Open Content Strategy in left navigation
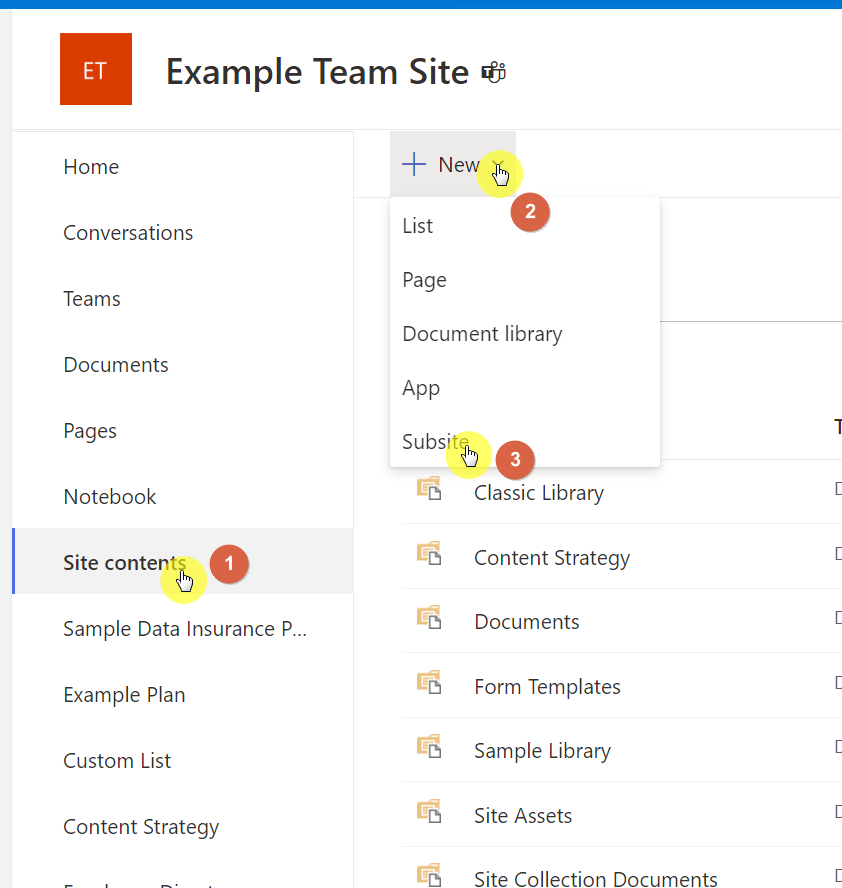Viewport: 842px width, 888px height. pyautogui.click(x=141, y=827)
